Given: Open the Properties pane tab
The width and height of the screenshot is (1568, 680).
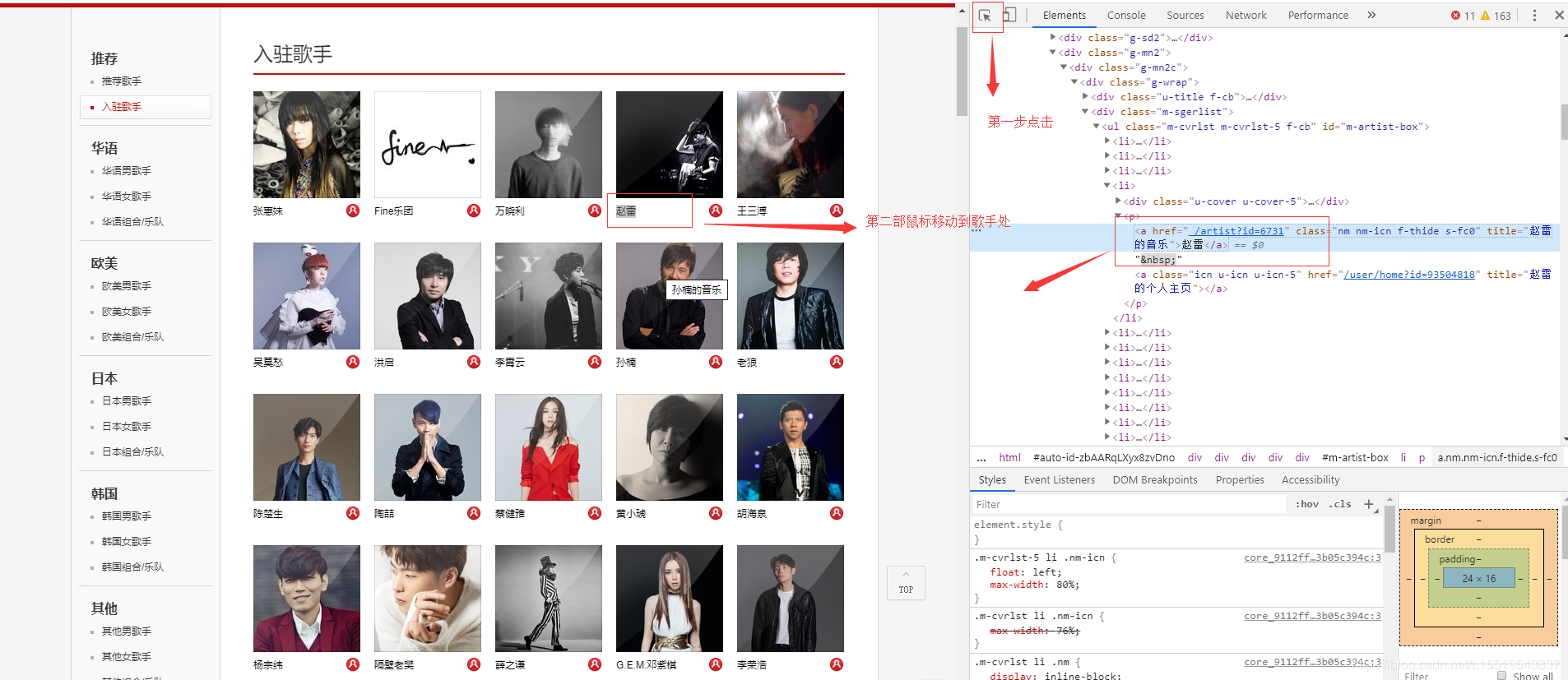Looking at the screenshot, I should 1240,479.
